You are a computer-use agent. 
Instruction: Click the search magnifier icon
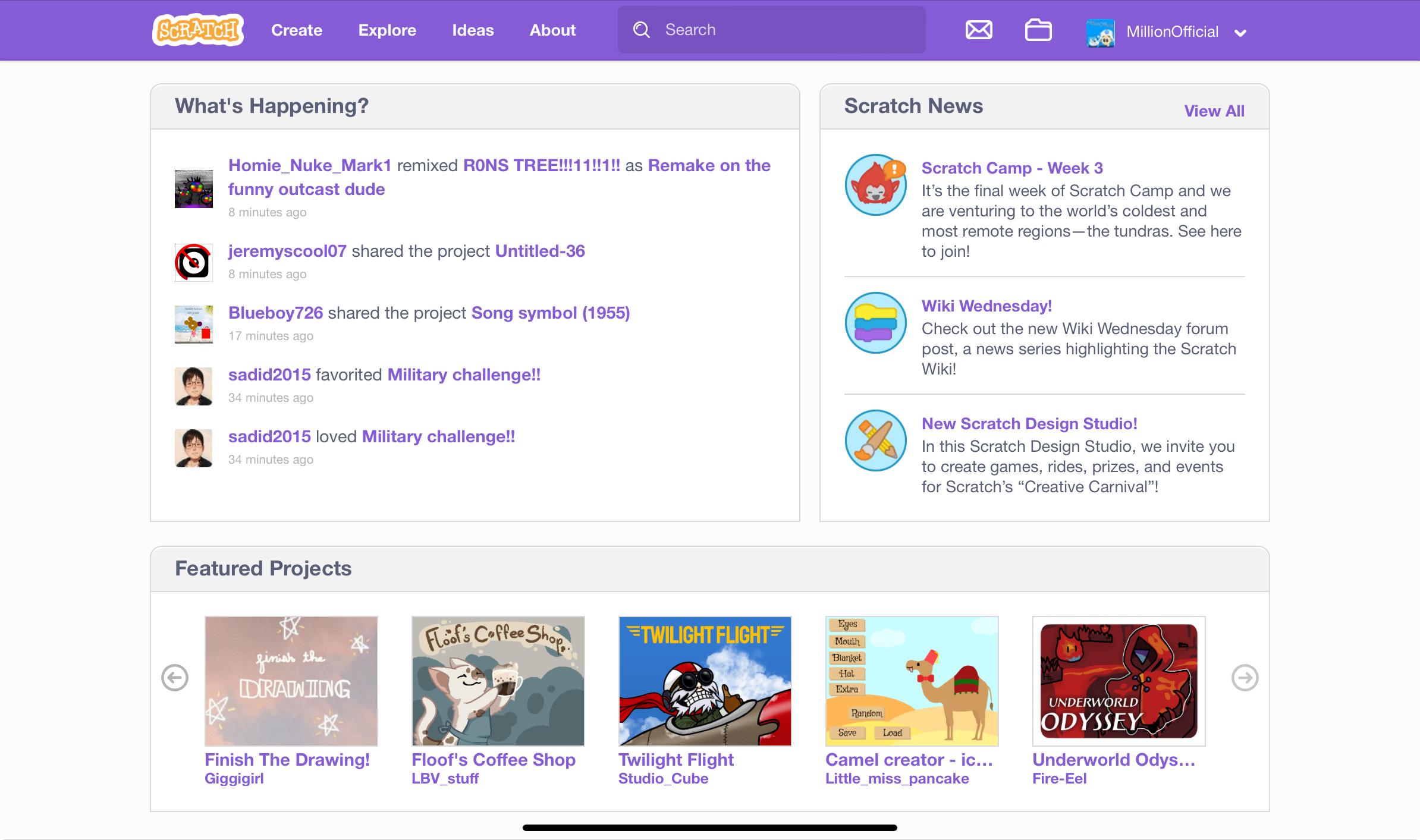click(x=641, y=30)
